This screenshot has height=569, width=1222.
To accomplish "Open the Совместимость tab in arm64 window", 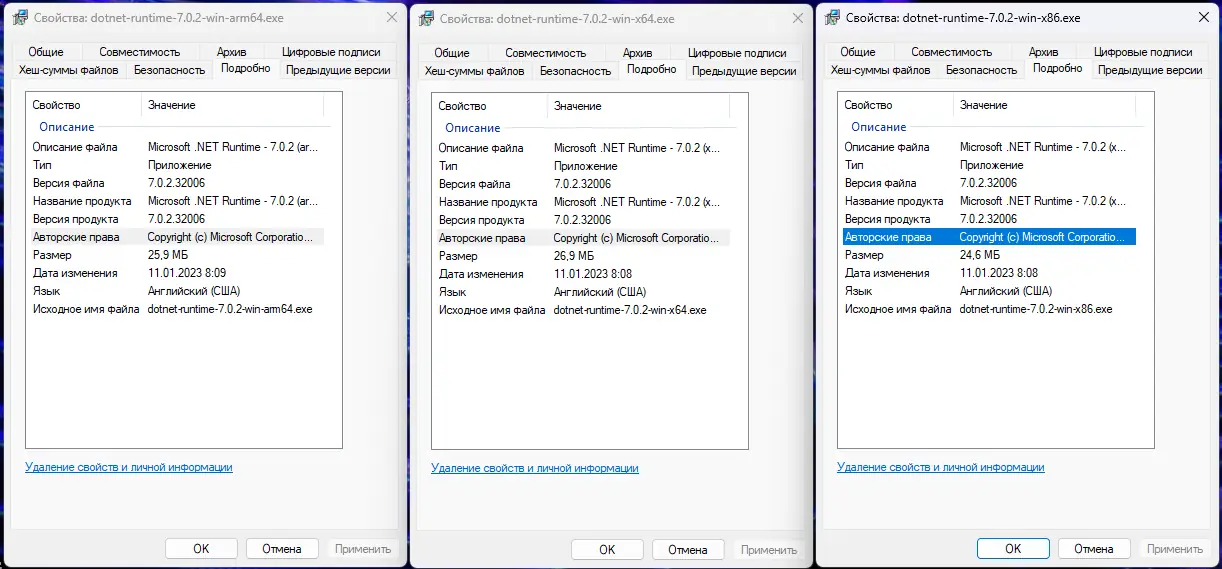I will pyautogui.click(x=140, y=52).
